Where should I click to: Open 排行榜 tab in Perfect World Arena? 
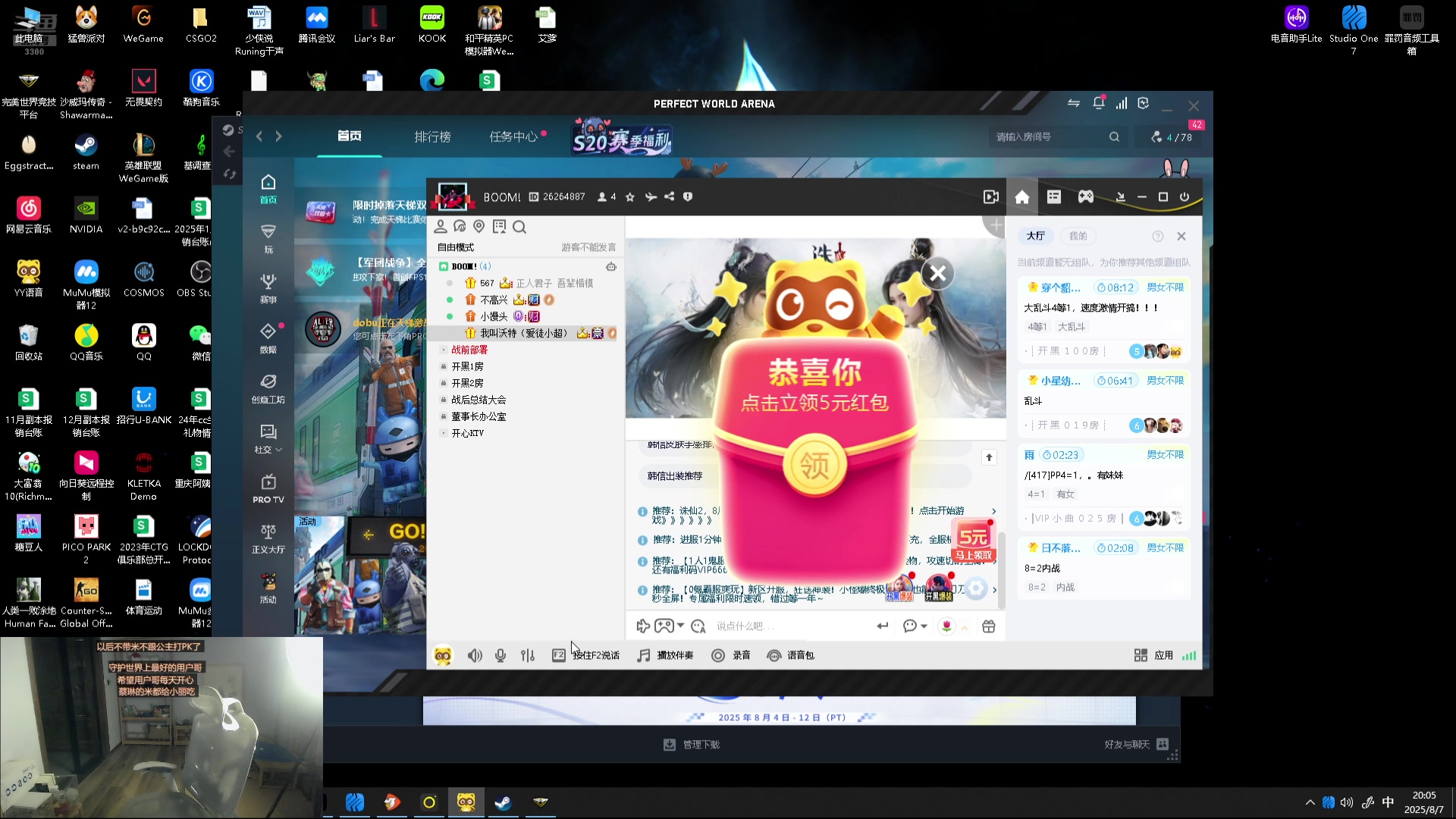(432, 136)
